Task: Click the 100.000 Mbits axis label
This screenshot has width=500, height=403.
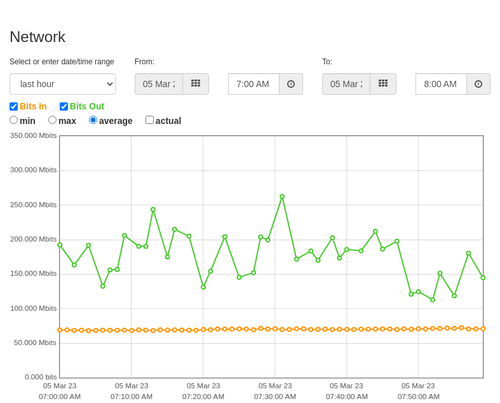Action: [33, 308]
